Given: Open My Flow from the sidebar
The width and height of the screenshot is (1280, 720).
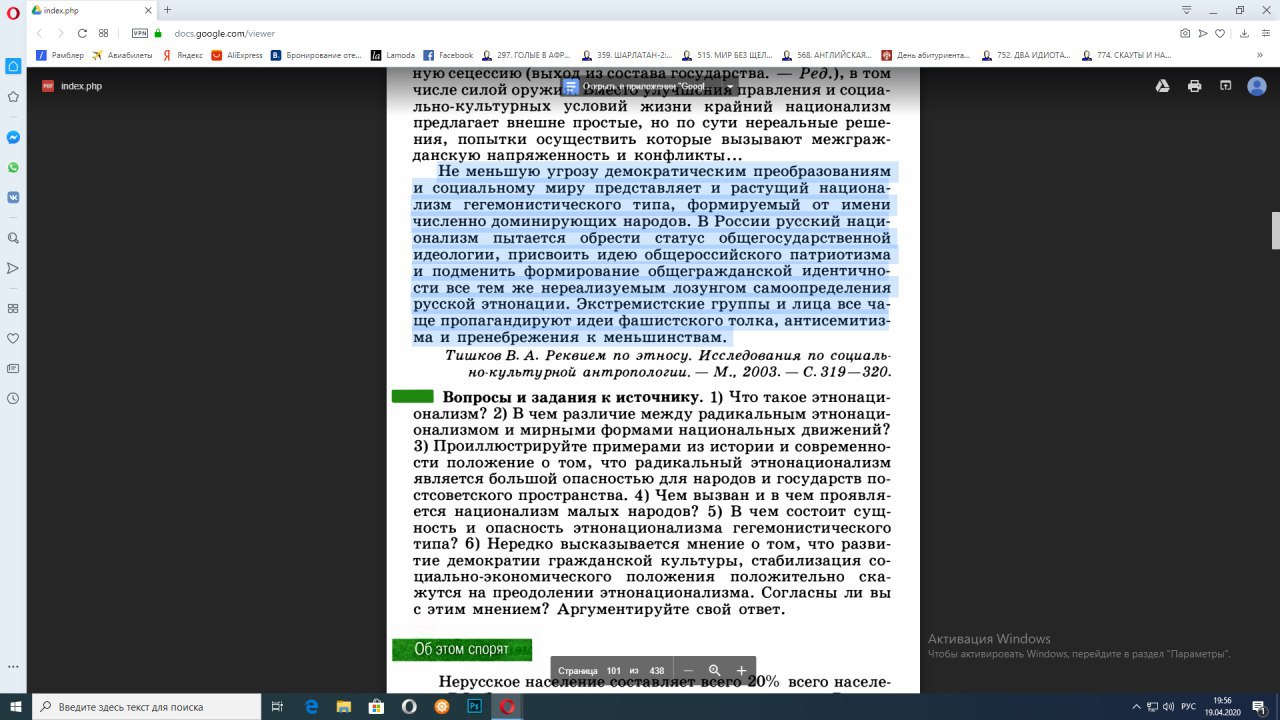Looking at the screenshot, I should (x=13, y=268).
